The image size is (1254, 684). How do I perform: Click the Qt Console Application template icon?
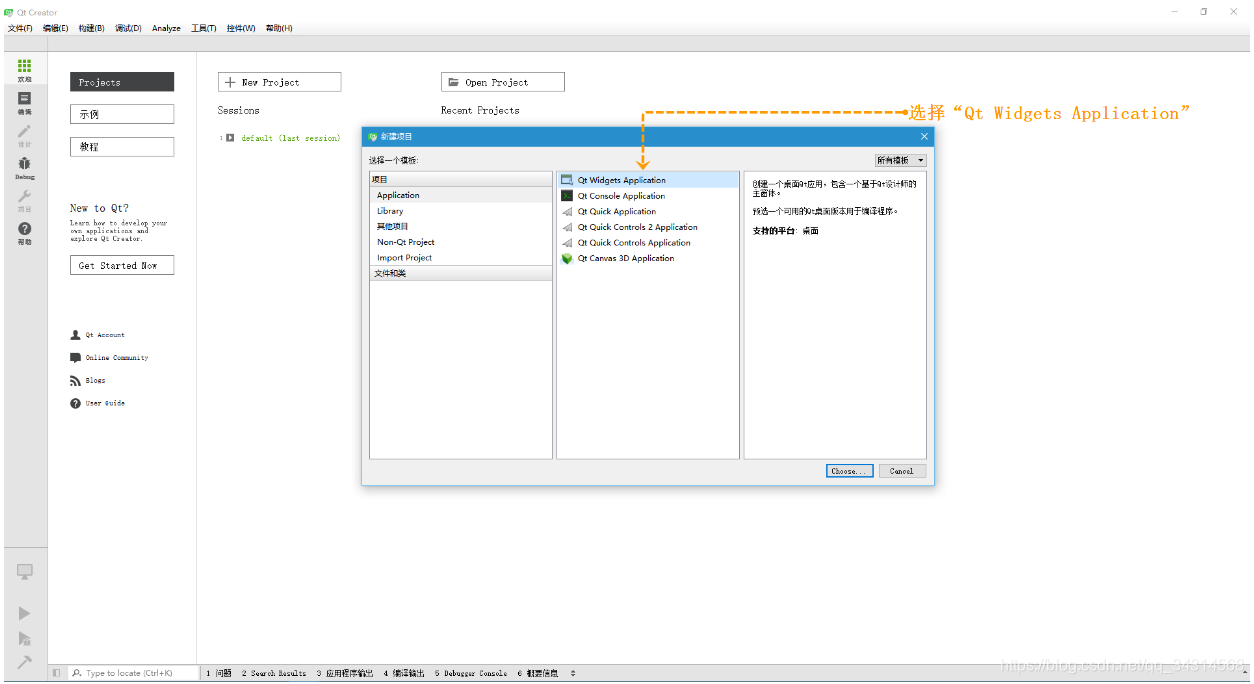(x=567, y=196)
